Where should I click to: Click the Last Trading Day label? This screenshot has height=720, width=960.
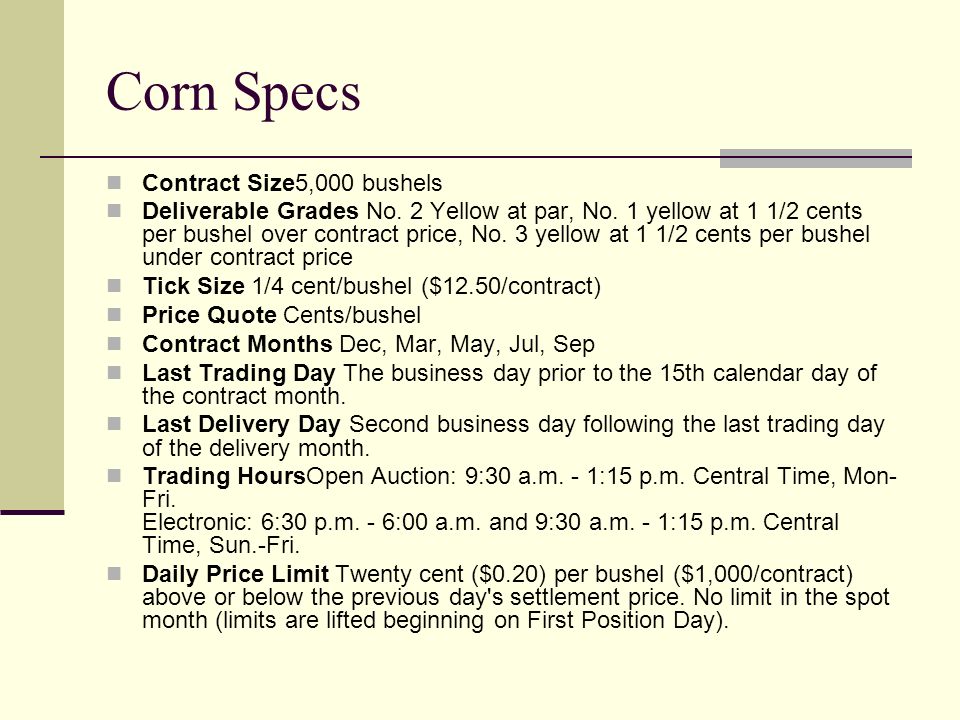[x=239, y=373]
